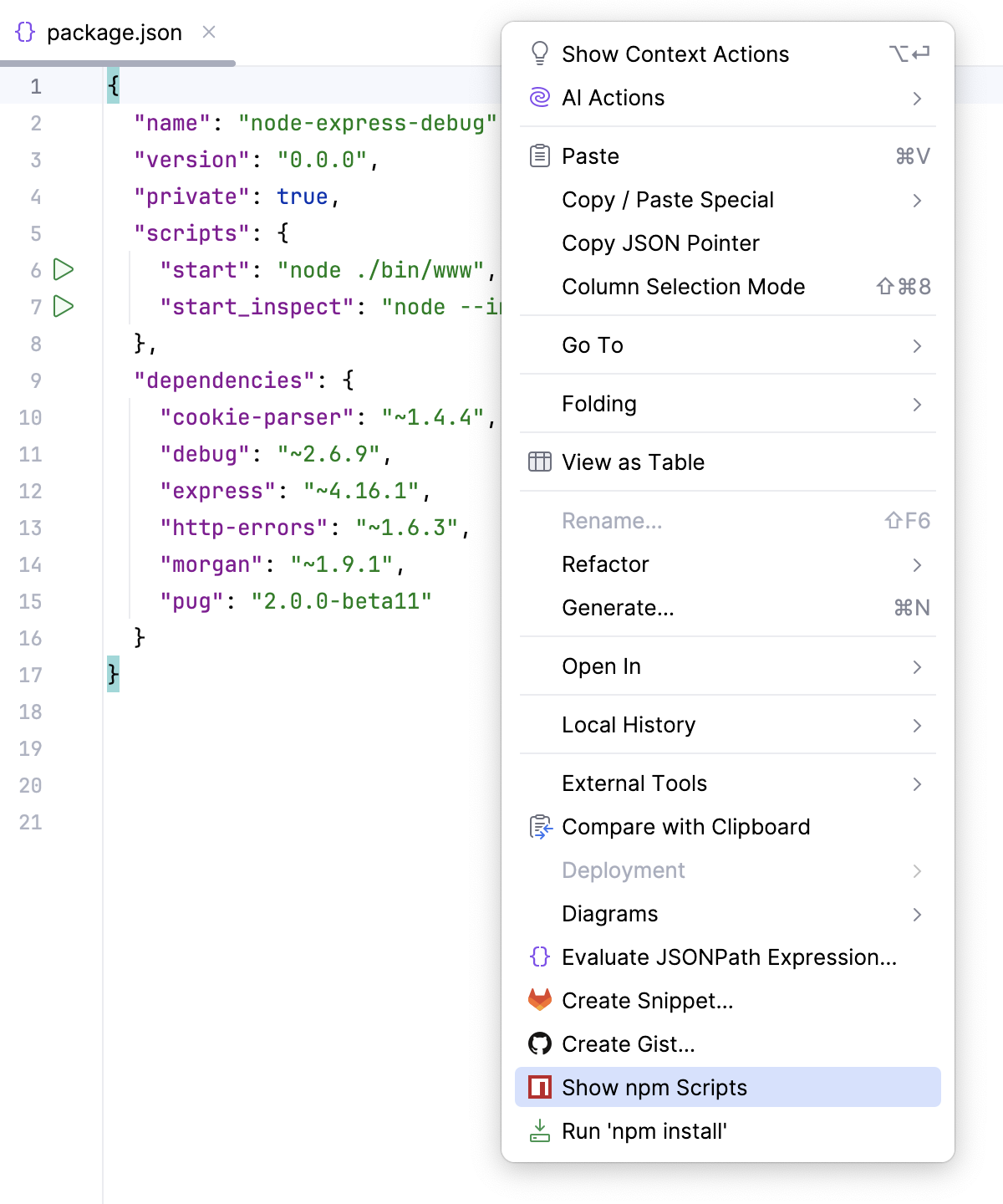
Task: Choose Generate... from the context menu
Action: point(619,608)
